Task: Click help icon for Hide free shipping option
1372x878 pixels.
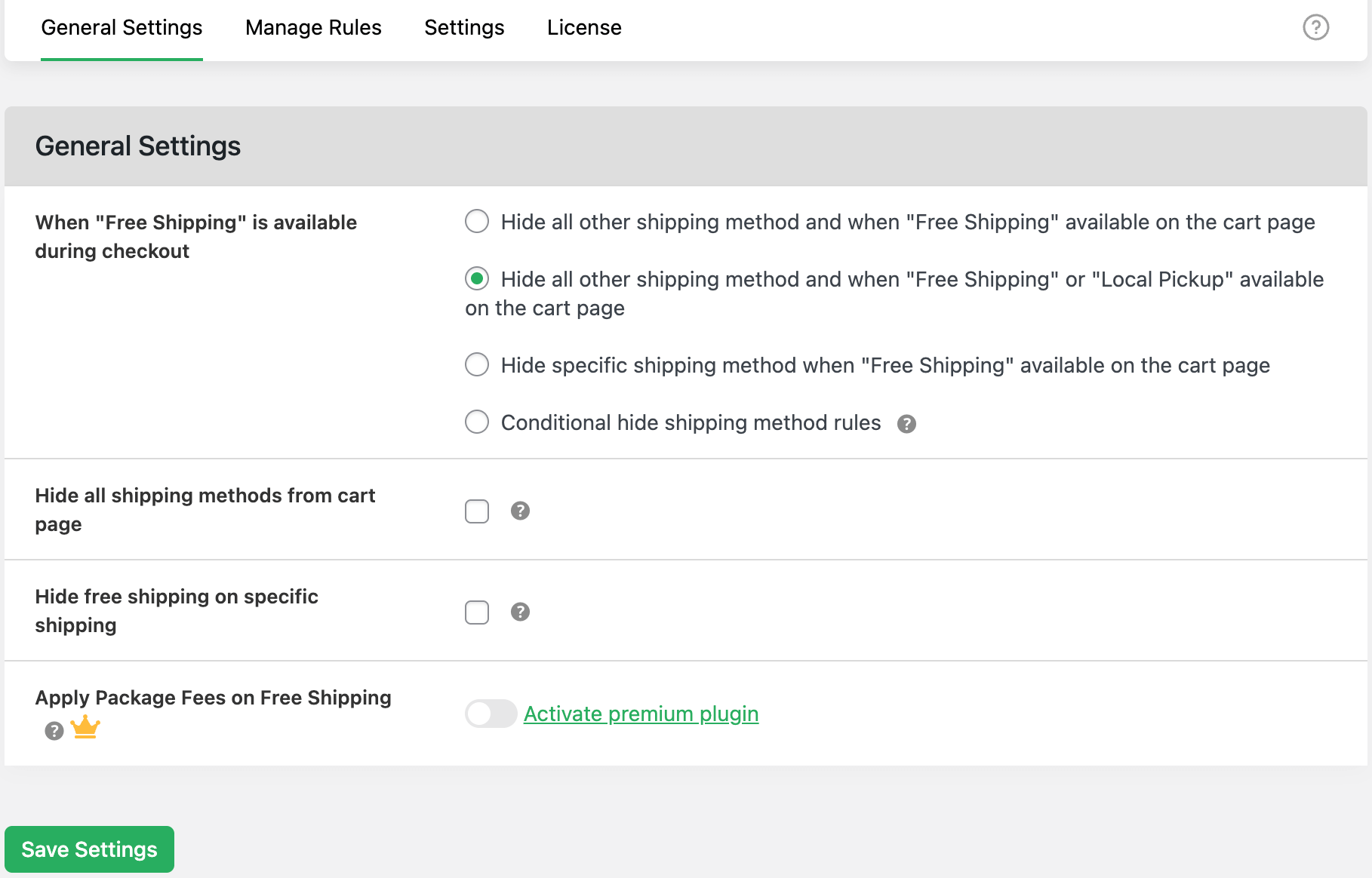Action: [x=520, y=612]
